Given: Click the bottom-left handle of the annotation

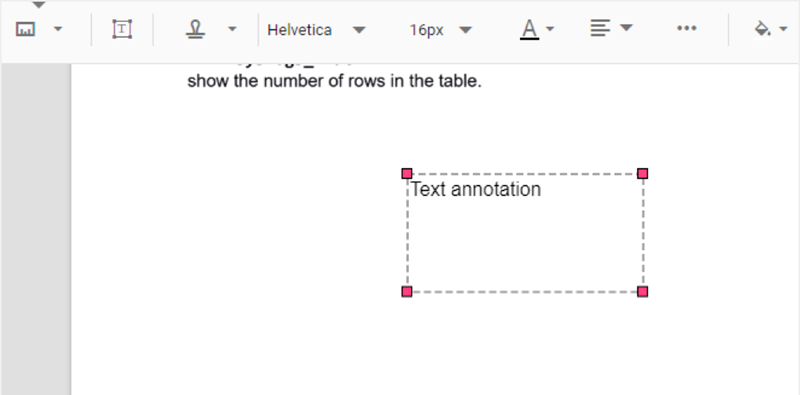Looking at the screenshot, I should click(x=407, y=291).
